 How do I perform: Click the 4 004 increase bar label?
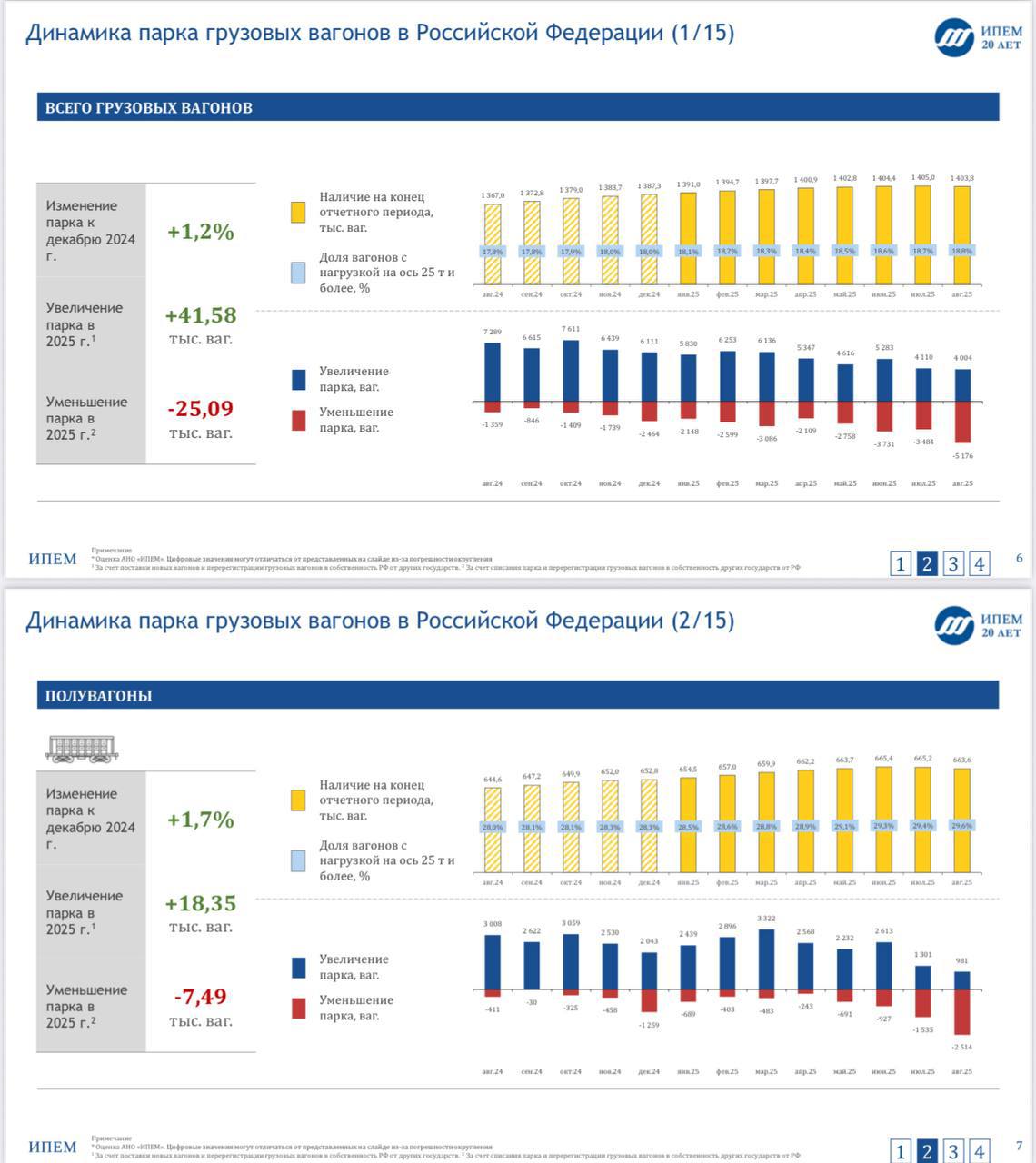tap(962, 358)
